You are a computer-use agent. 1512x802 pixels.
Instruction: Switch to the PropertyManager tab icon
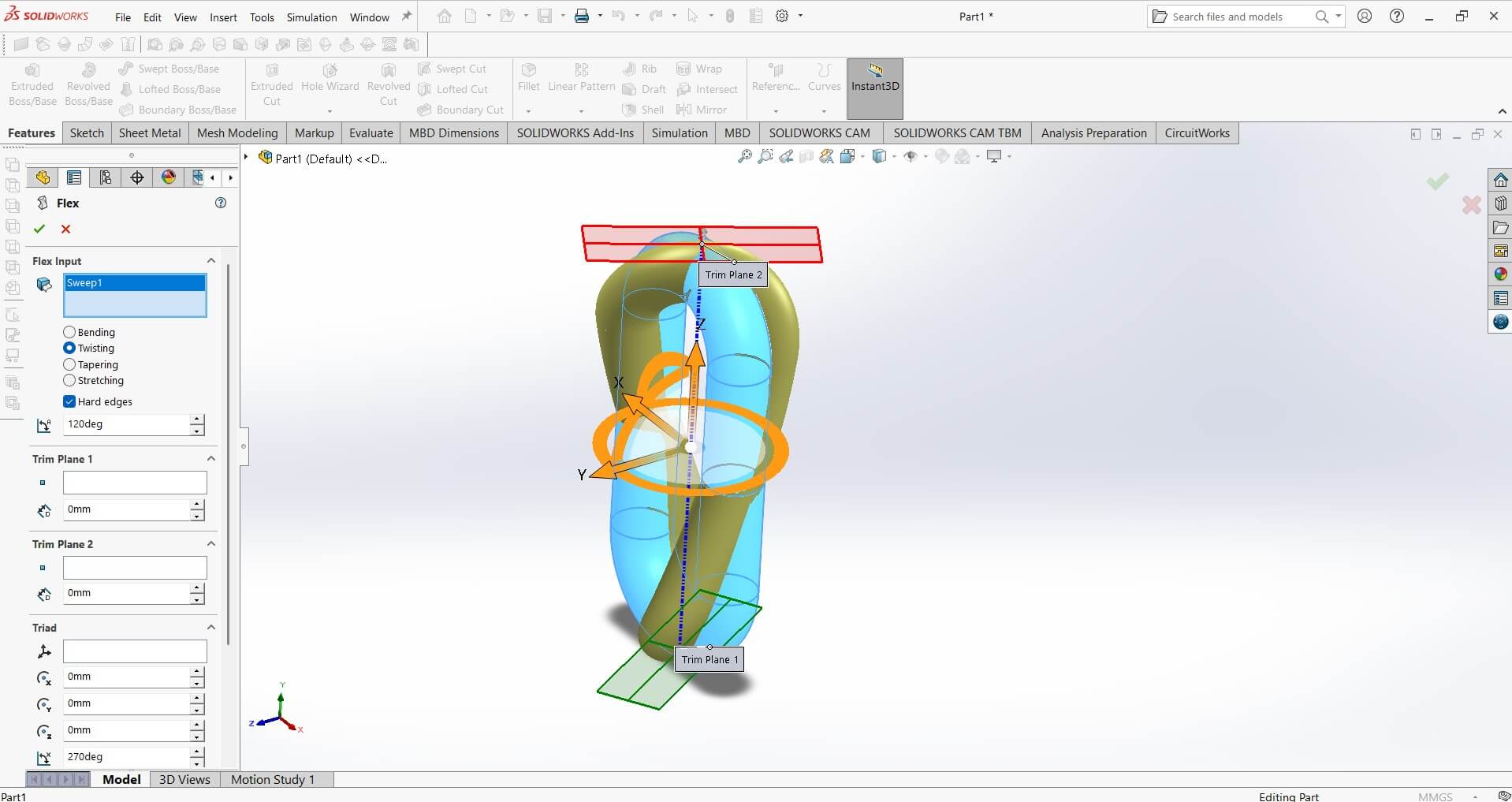[x=74, y=177]
